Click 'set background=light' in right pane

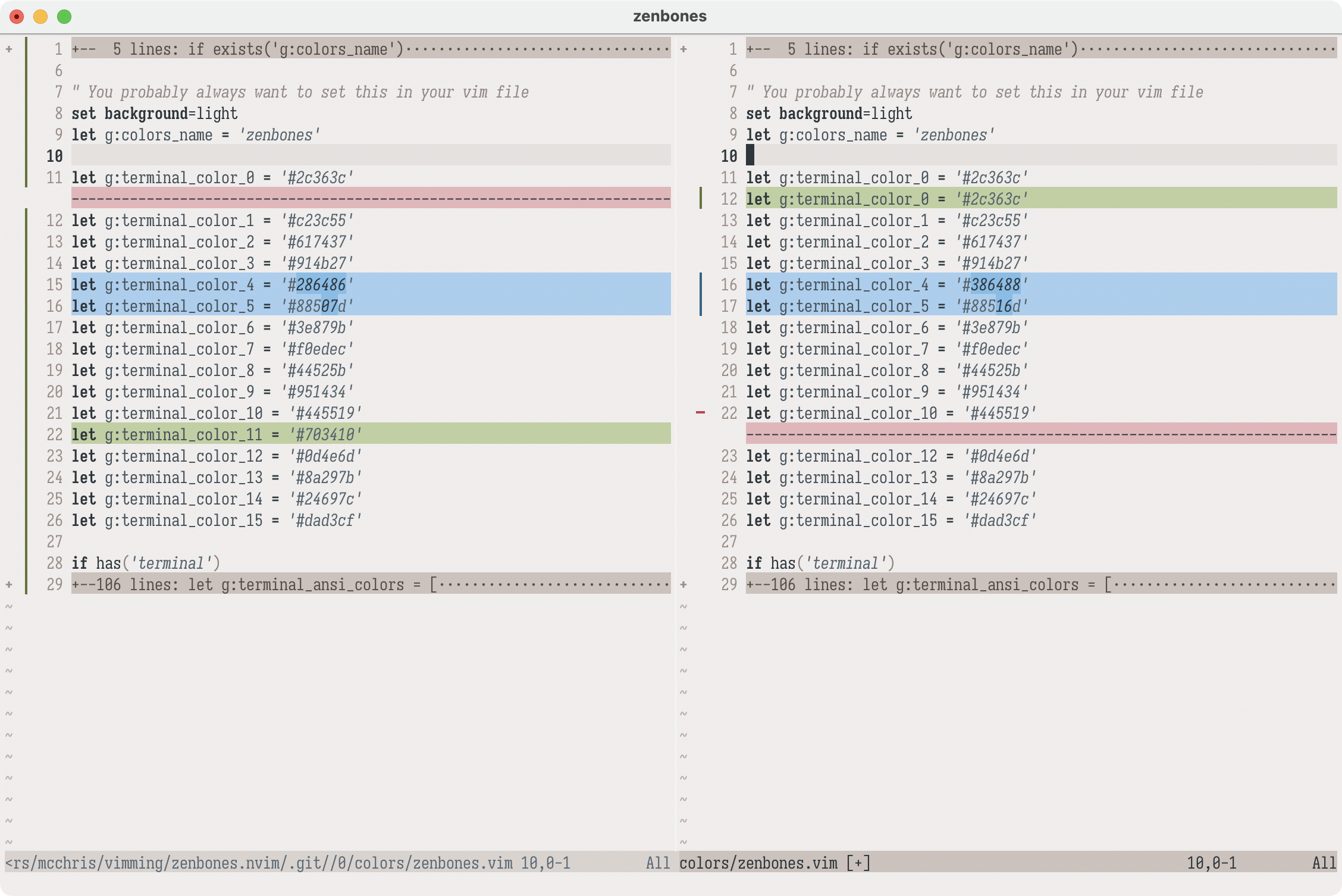(x=829, y=113)
